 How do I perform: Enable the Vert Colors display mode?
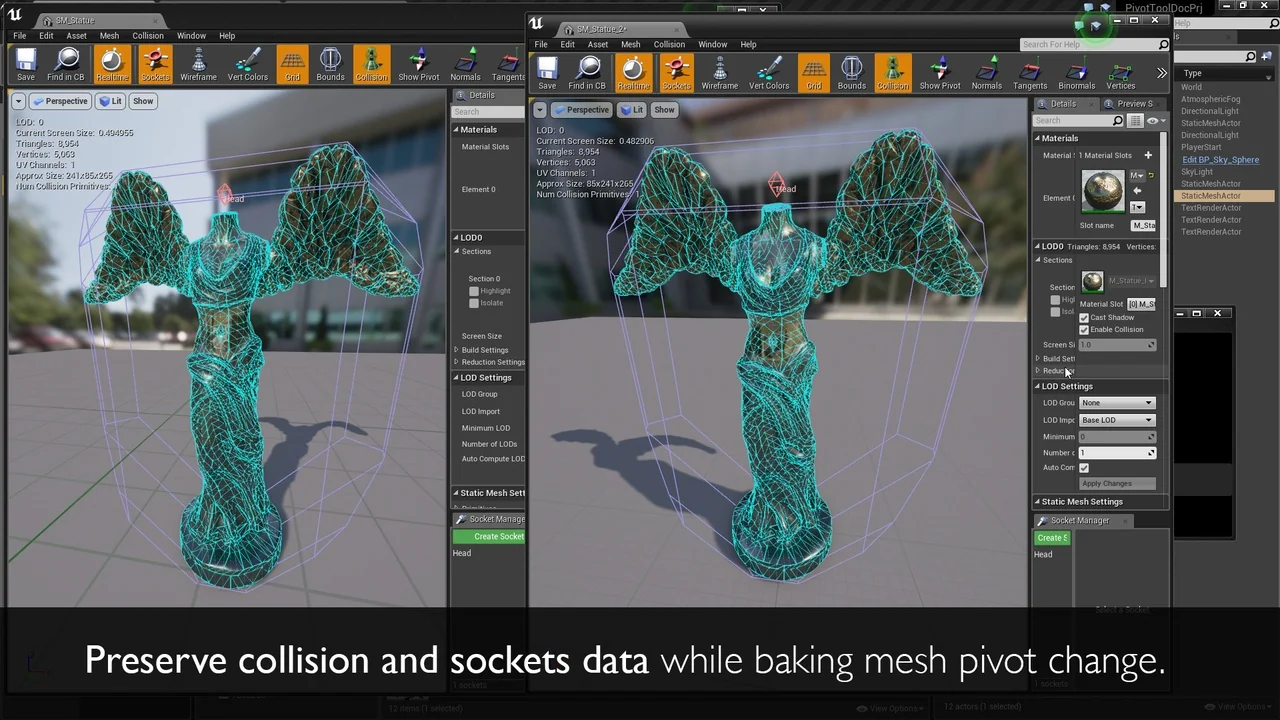coord(768,70)
